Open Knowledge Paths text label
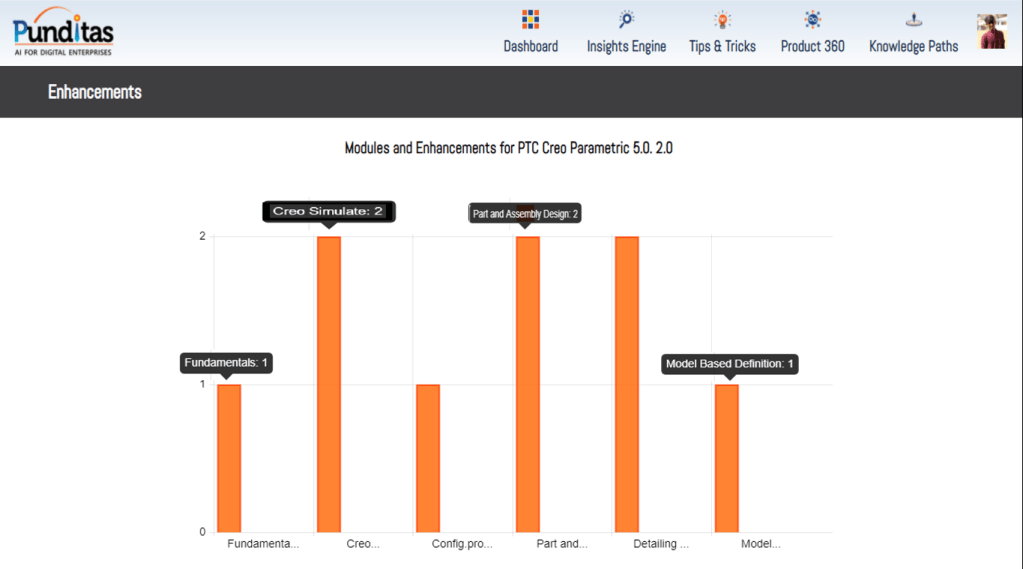 pyautogui.click(x=913, y=46)
